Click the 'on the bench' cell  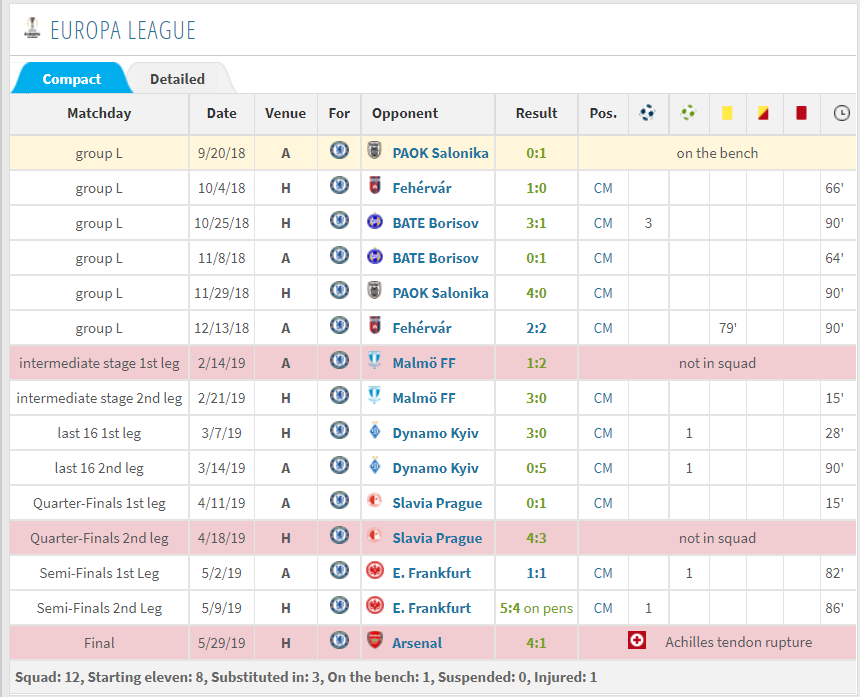tap(717, 153)
